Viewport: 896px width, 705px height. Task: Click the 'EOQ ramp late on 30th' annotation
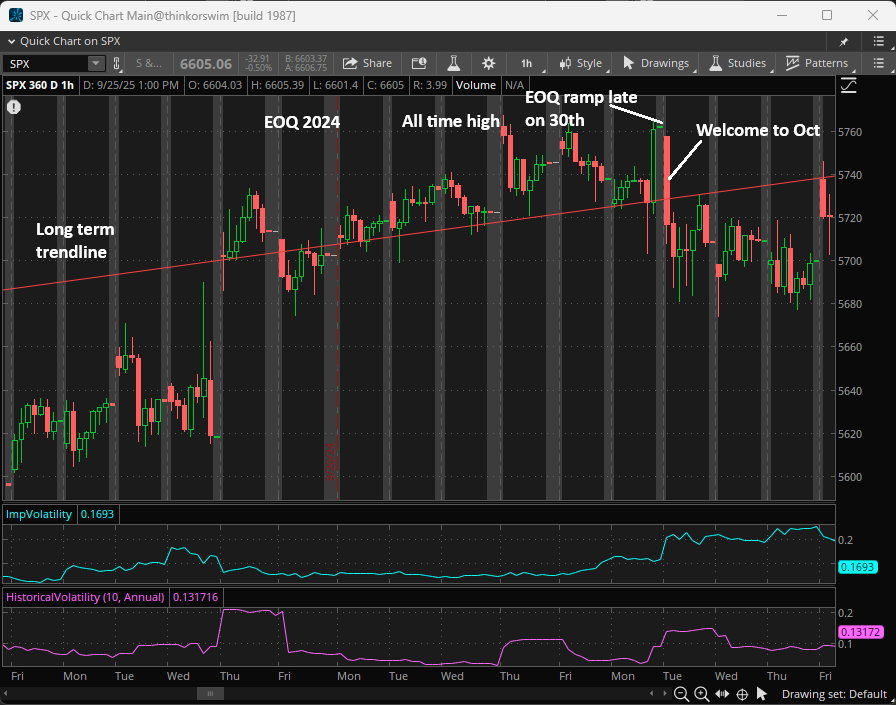point(581,109)
